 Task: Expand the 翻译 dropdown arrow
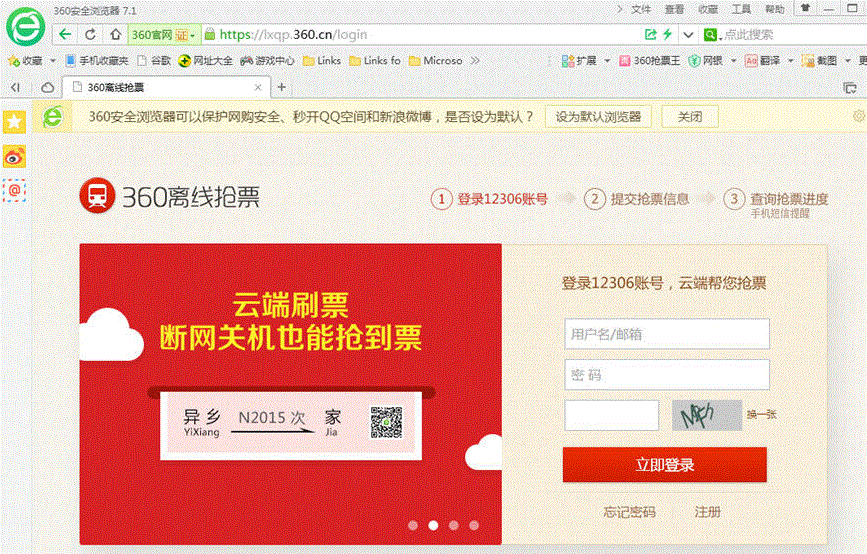[790, 60]
